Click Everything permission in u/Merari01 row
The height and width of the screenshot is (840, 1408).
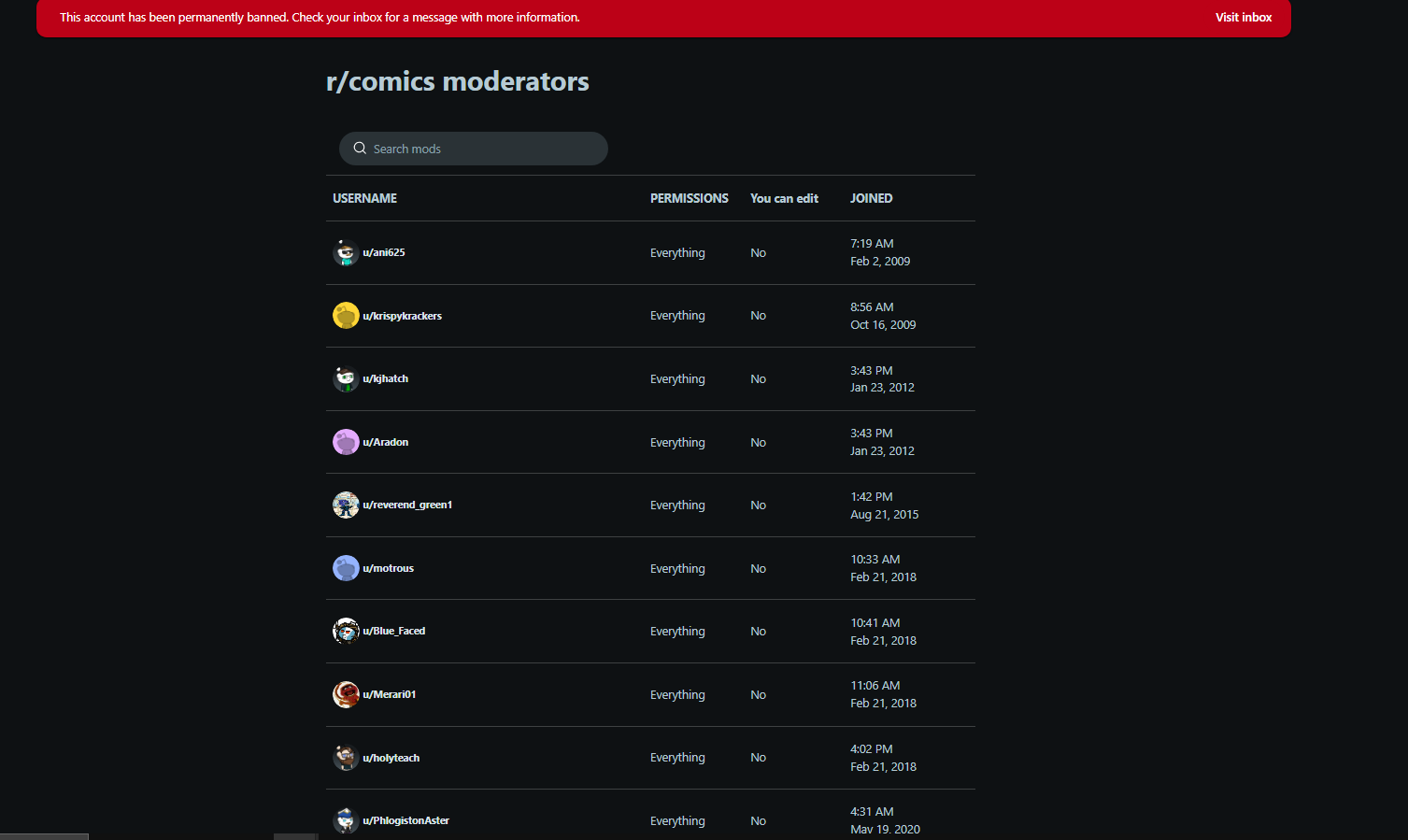[x=677, y=695]
